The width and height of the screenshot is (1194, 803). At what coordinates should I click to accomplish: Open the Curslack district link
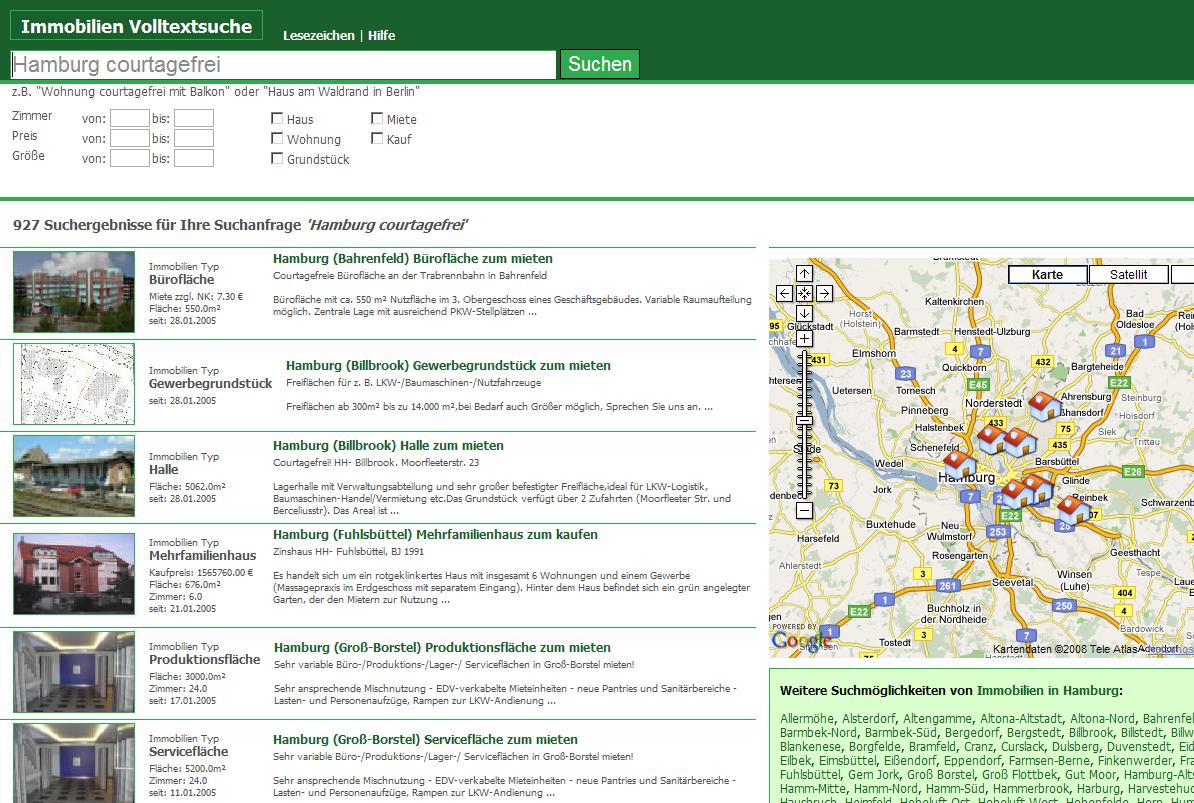[1023, 747]
